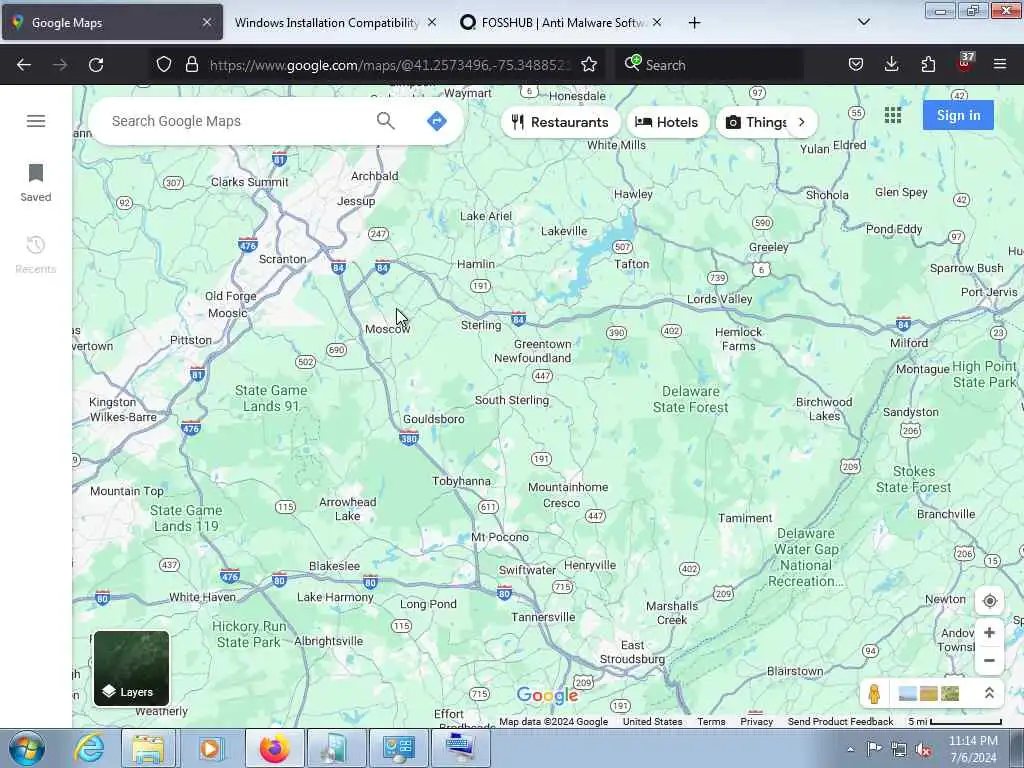Image resolution: width=1024 pixels, height=768 pixels.
Task: Show hidden system tray icons
Action: tap(850, 749)
